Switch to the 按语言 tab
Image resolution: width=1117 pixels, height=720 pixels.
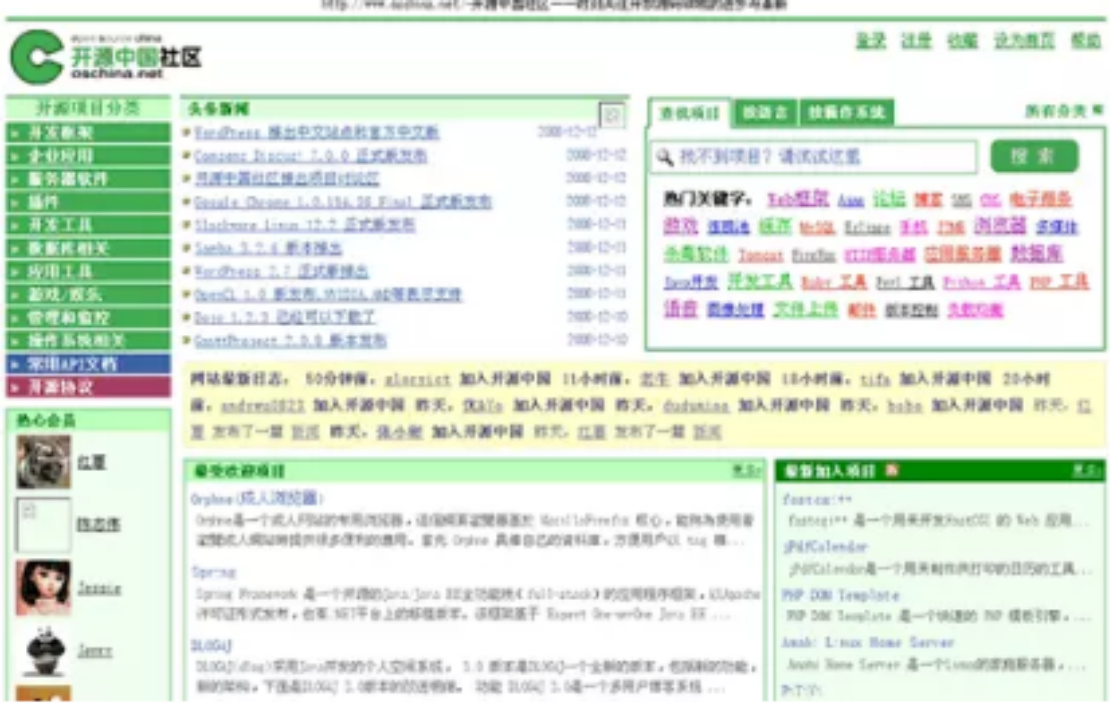[764, 113]
